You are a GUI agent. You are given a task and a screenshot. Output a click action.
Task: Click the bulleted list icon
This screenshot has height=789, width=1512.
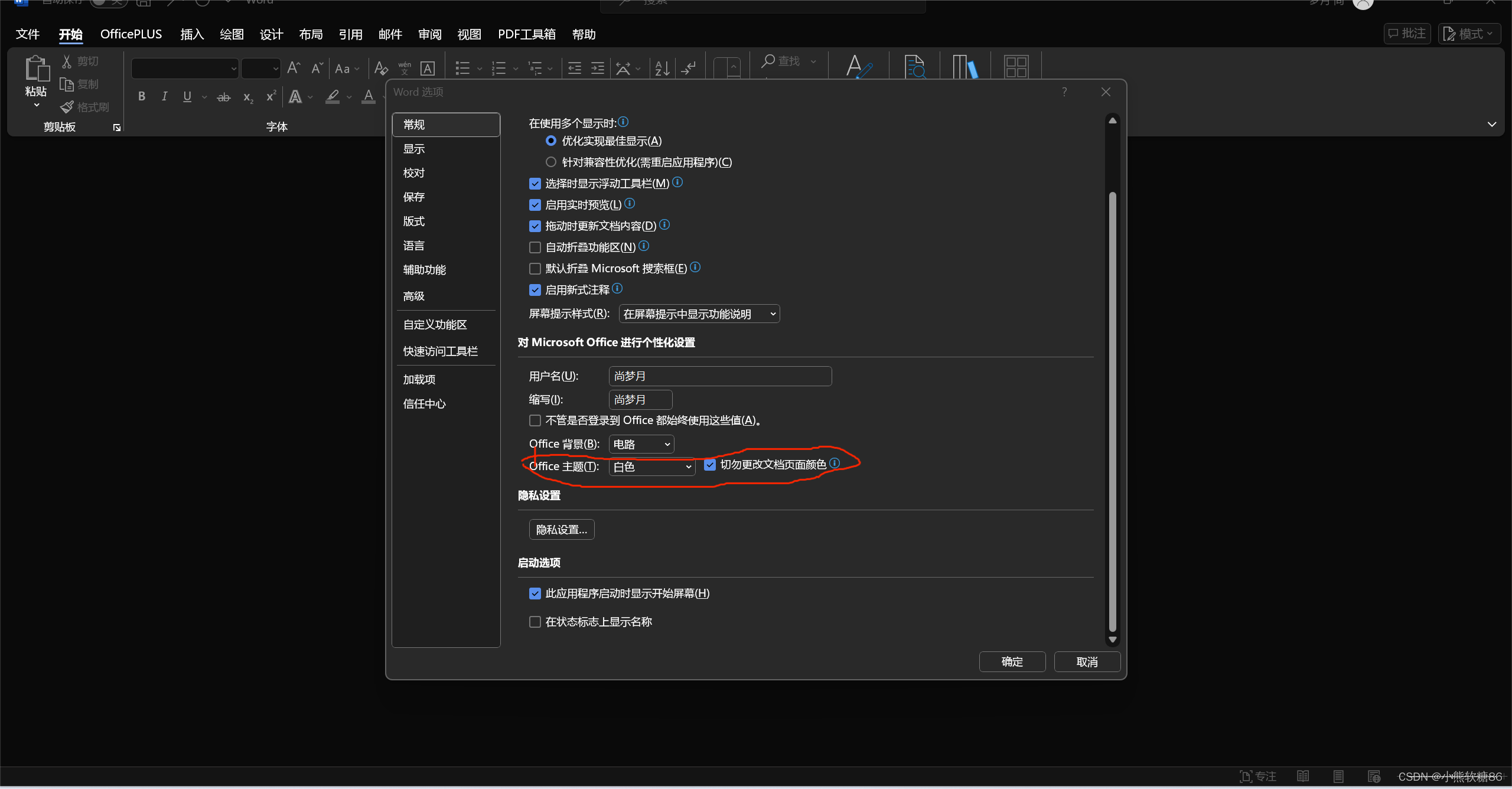click(x=462, y=69)
